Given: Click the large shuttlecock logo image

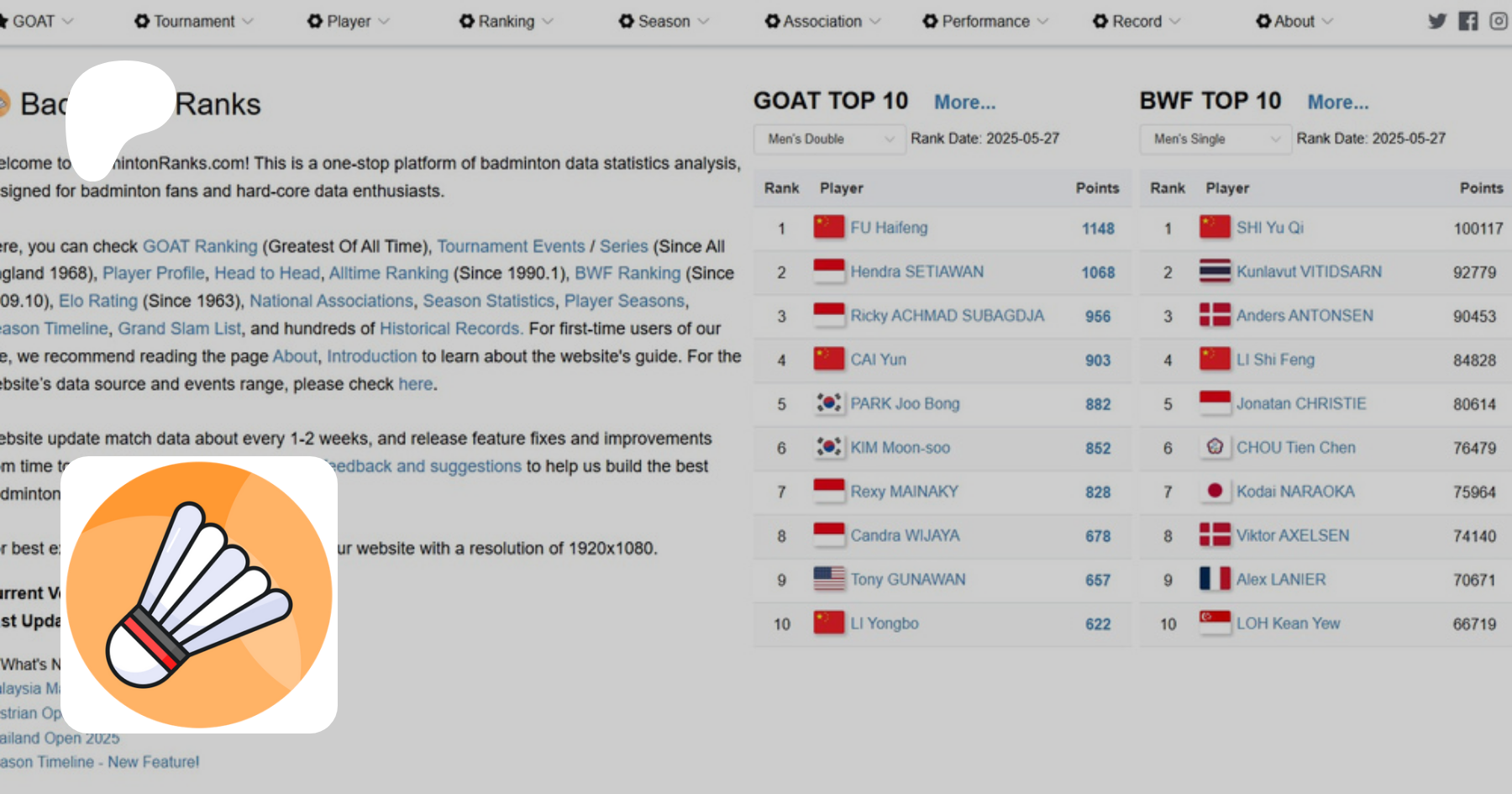Looking at the screenshot, I should (x=199, y=594).
